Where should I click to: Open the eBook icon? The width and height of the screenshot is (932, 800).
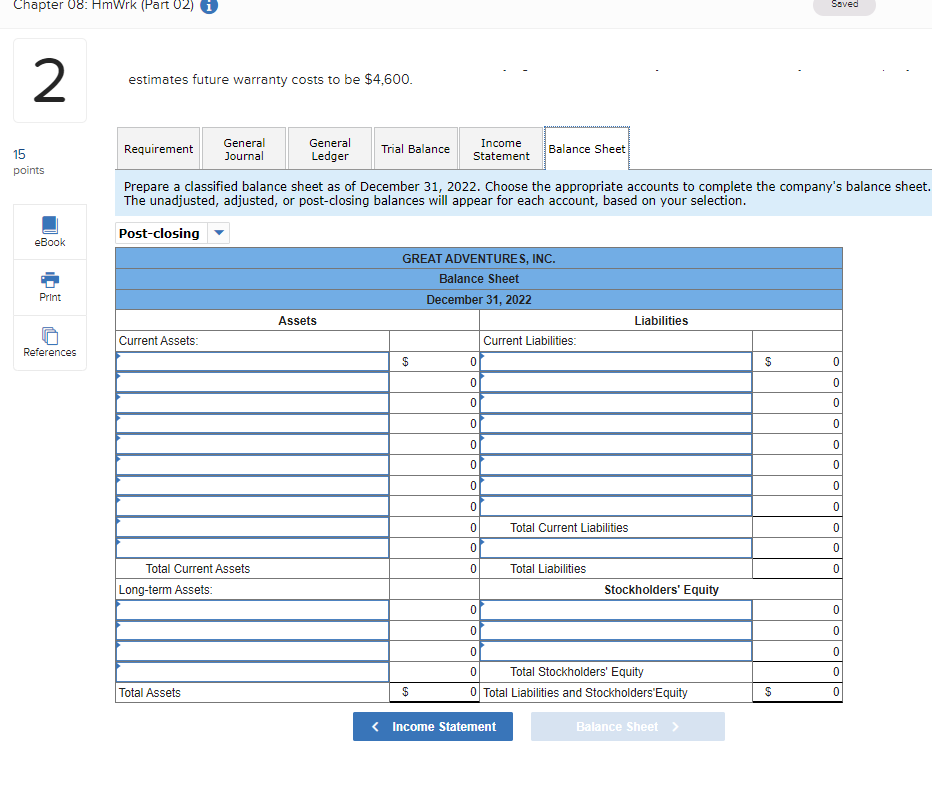pos(50,232)
